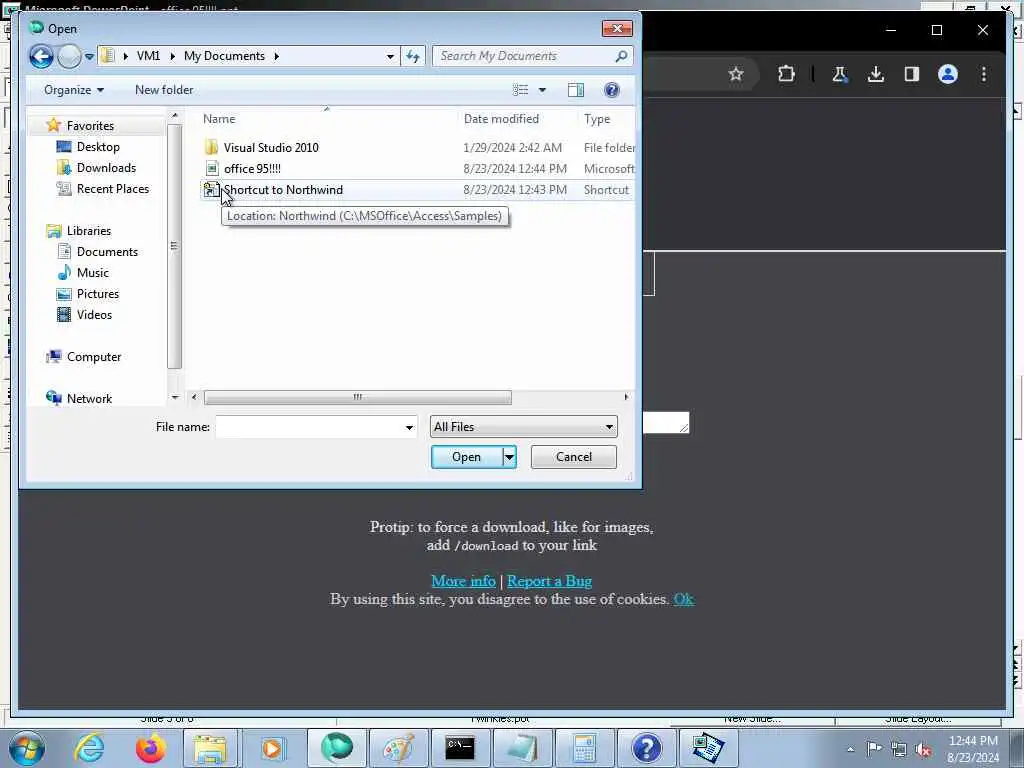
Task: Click the search magnifier icon
Action: coord(622,56)
